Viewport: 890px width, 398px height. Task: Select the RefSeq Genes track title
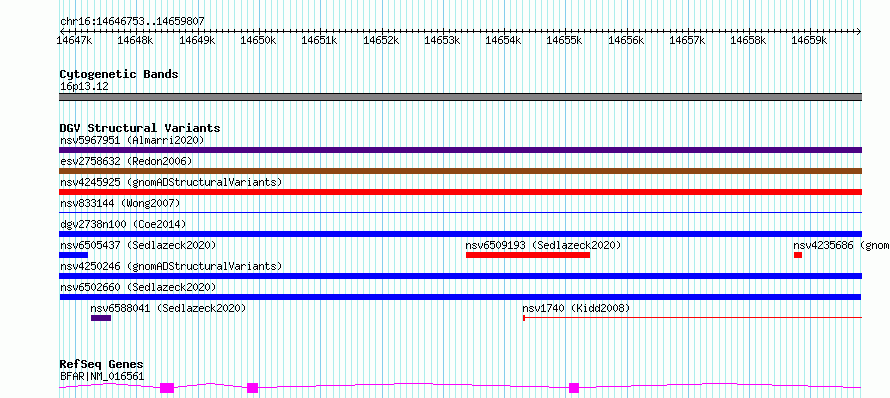pos(102,365)
